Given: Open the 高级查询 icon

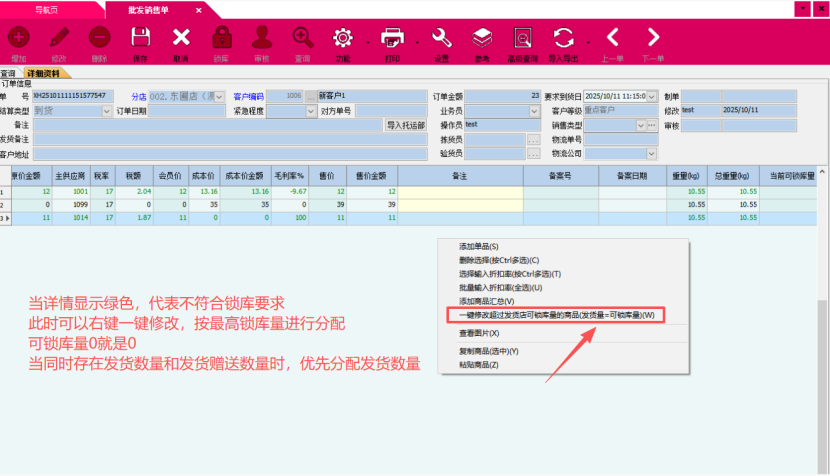Looking at the screenshot, I should [x=522, y=38].
